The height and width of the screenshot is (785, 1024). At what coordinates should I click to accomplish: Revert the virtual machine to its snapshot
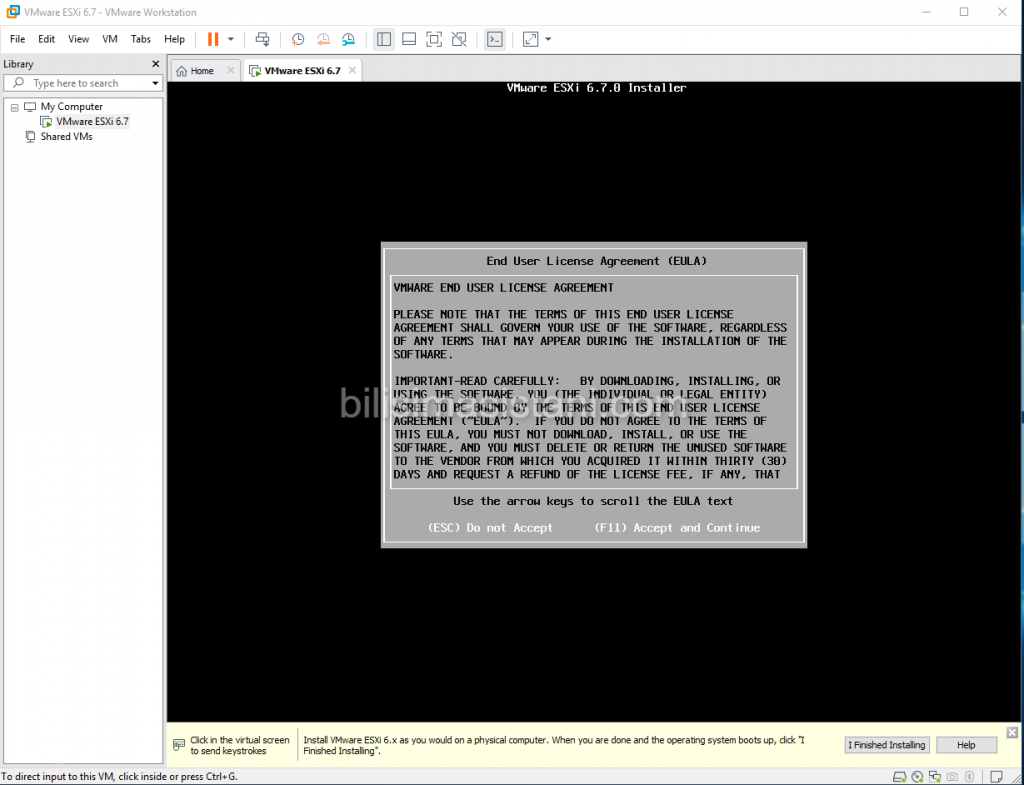click(323, 39)
